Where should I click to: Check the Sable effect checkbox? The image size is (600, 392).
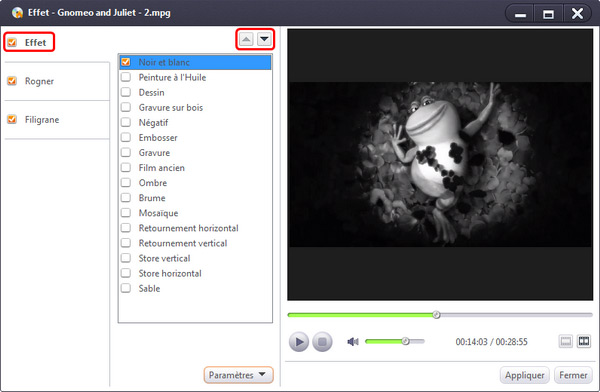point(126,288)
